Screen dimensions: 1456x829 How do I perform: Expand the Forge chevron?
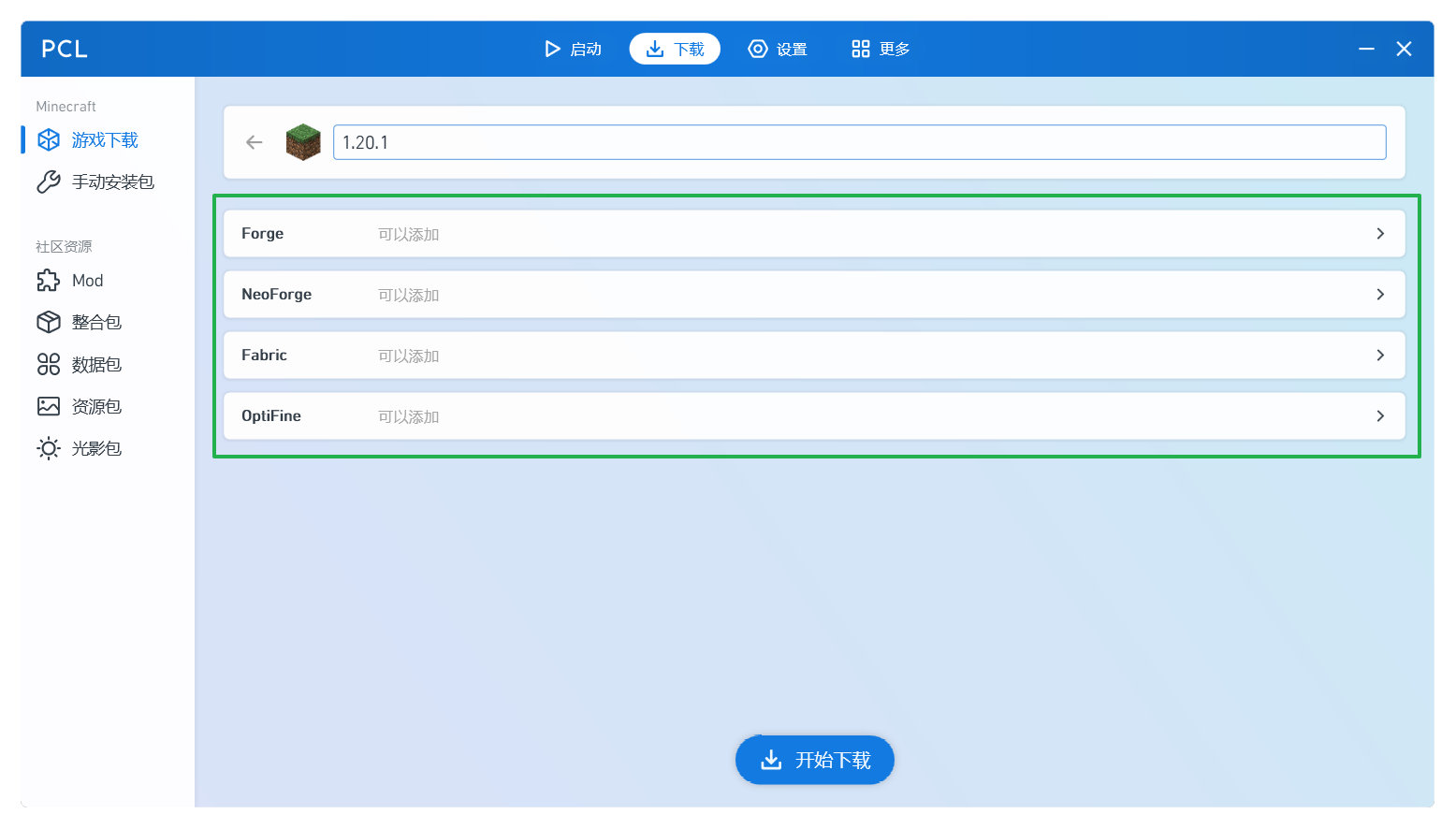[x=1380, y=234]
